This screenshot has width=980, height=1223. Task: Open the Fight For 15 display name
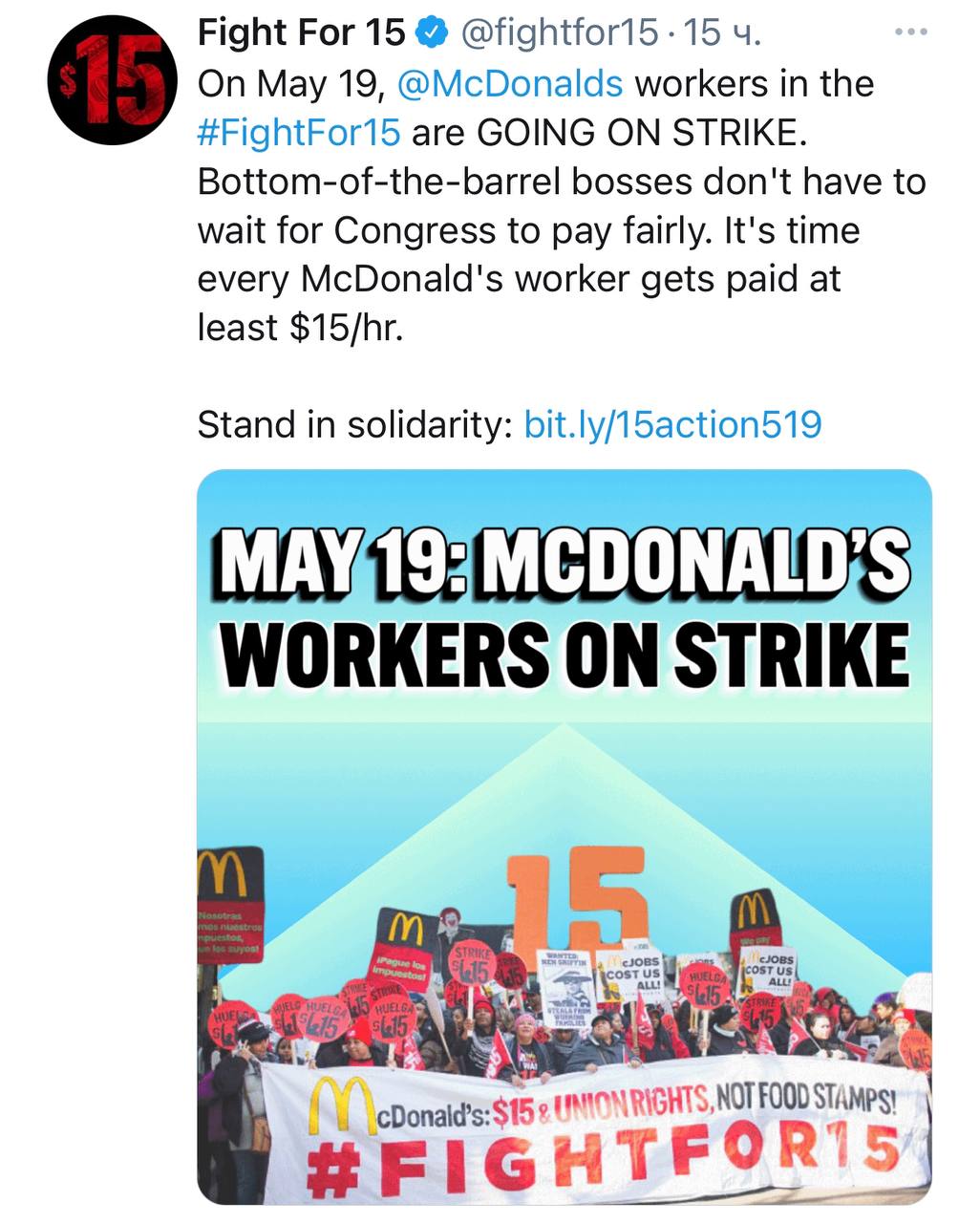[302, 34]
